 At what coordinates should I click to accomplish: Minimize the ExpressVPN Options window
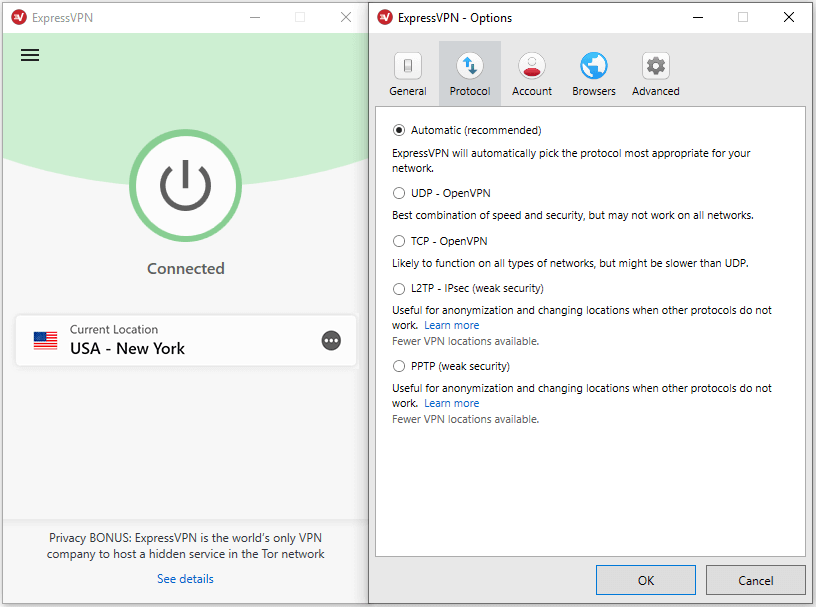(x=698, y=18)
